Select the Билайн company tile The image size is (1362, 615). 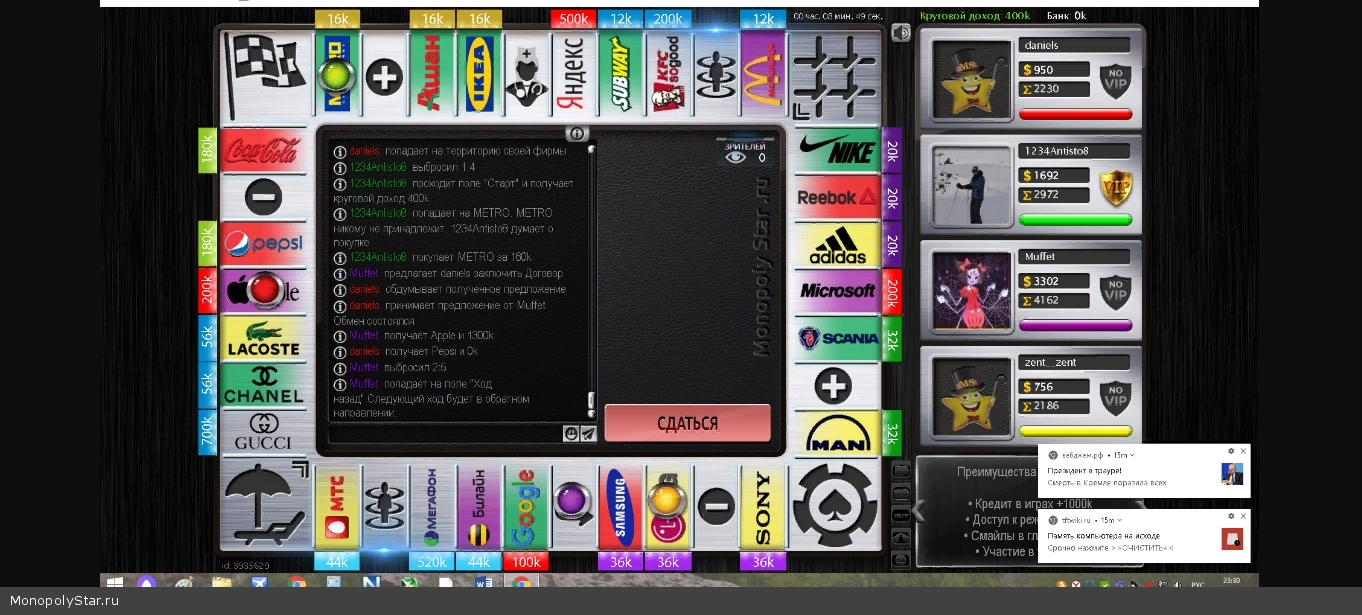tap(479, 507)
